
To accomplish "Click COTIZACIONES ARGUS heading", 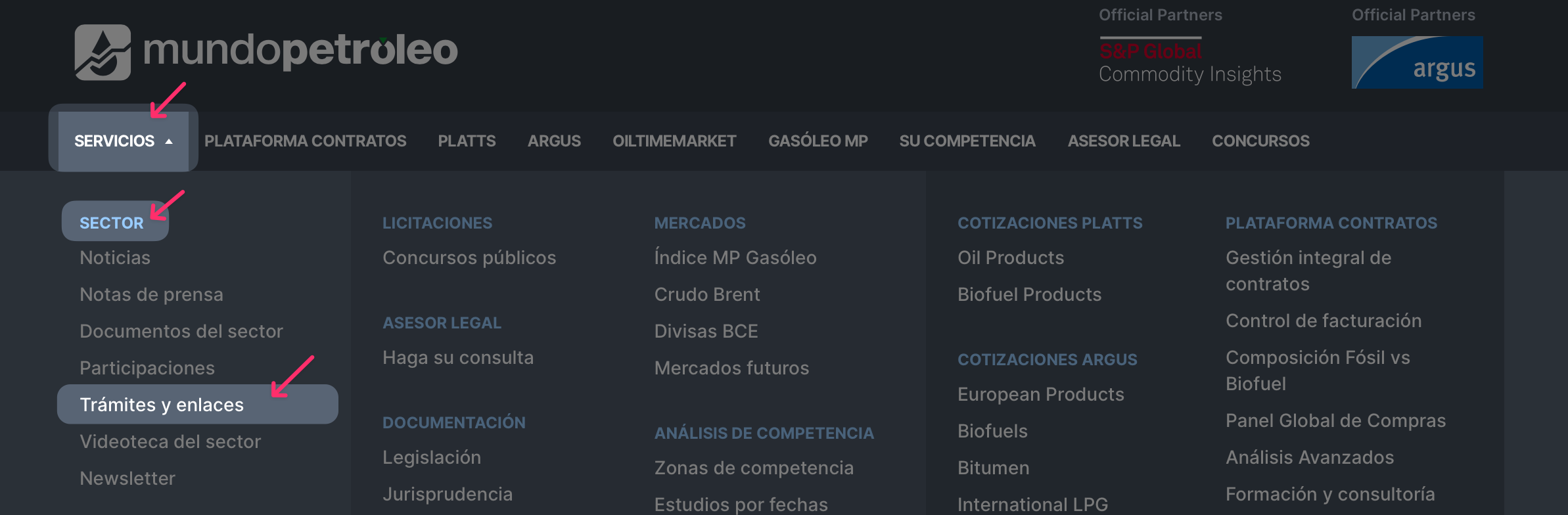I will (1047, 359).
